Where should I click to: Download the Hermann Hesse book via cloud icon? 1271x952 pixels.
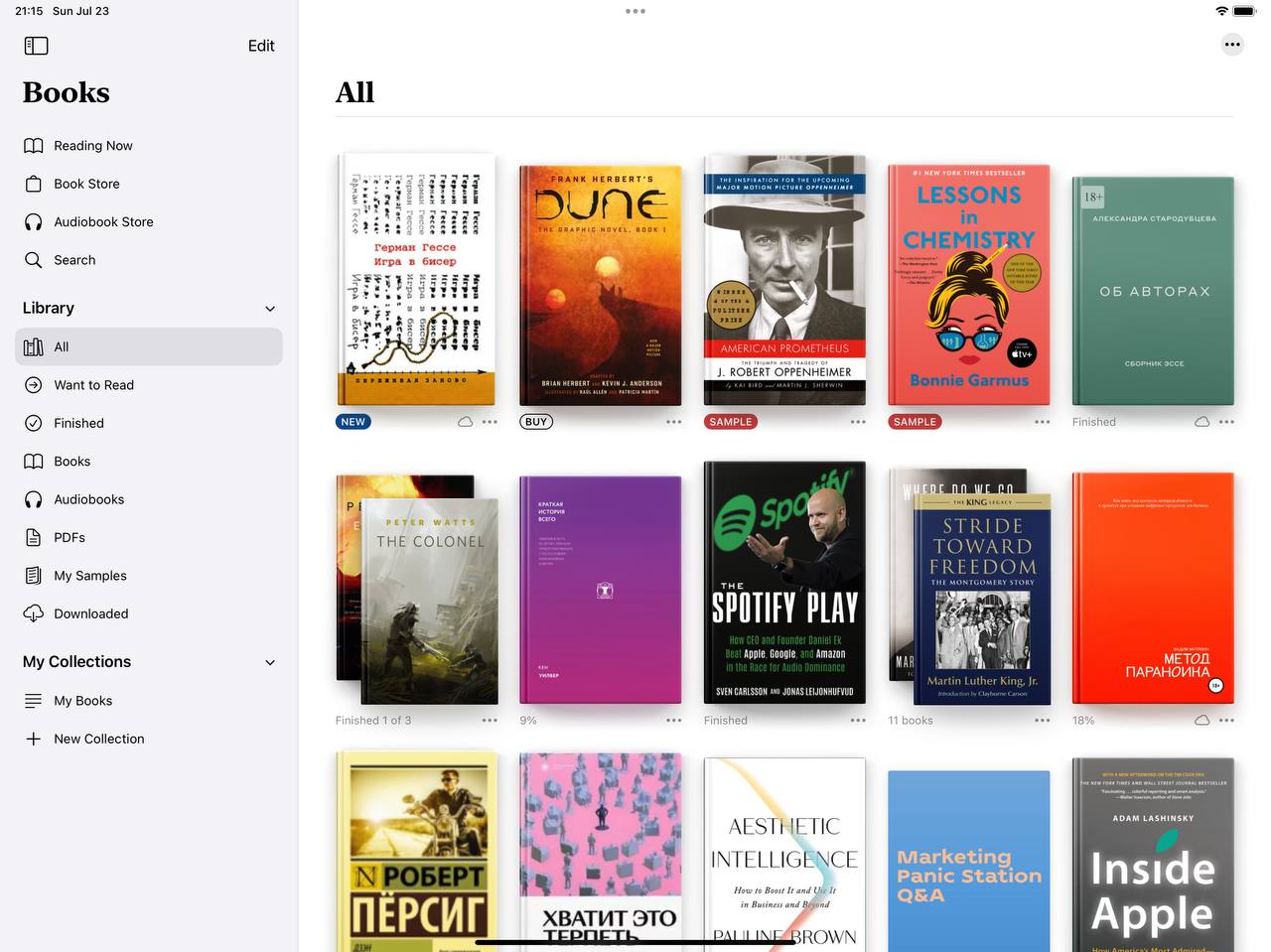coord(465,422)
